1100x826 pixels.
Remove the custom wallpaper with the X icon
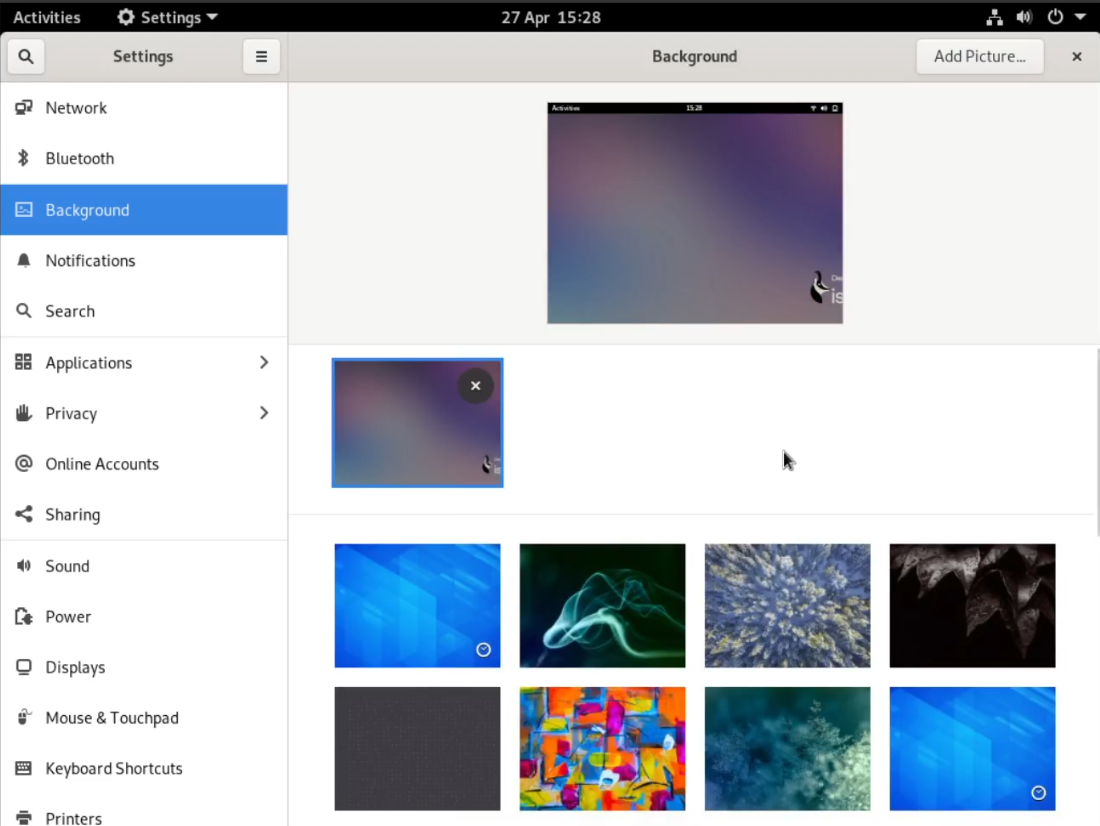[475, 386]
